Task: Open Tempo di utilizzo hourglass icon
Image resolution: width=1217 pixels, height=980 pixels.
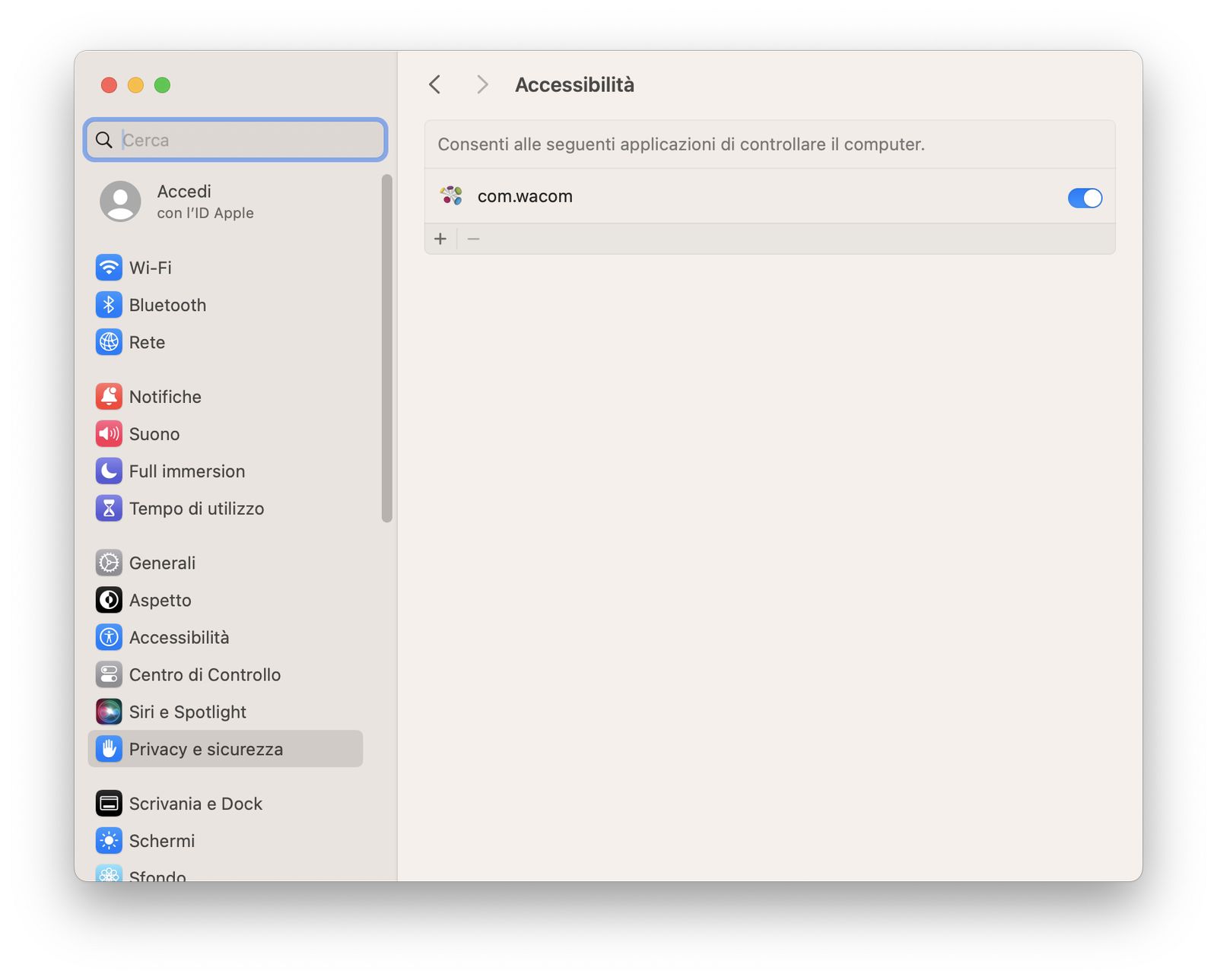Action: tap(109, 508)
